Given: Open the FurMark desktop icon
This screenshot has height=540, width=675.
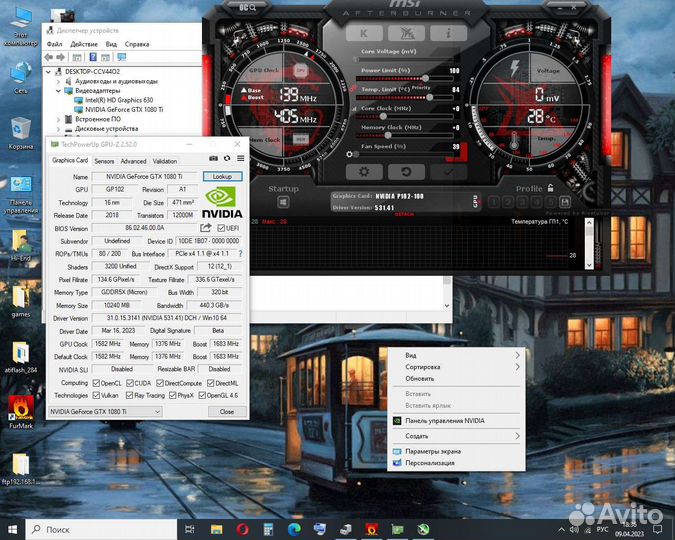Looking at the screenshot, I should point(21,413).
